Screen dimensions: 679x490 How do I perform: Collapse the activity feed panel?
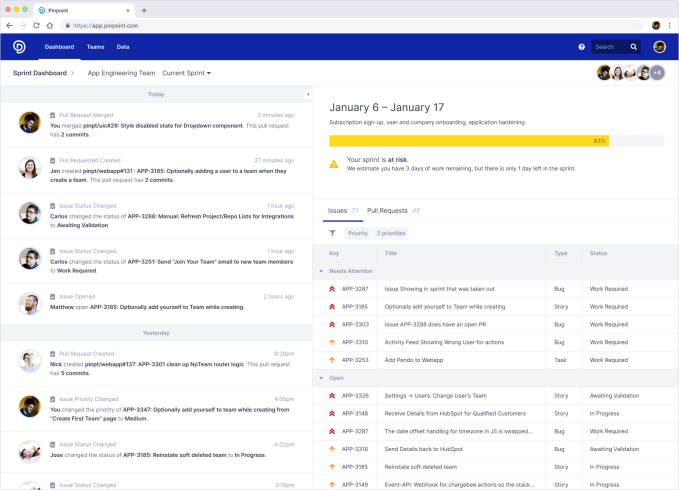pos(308,94)
